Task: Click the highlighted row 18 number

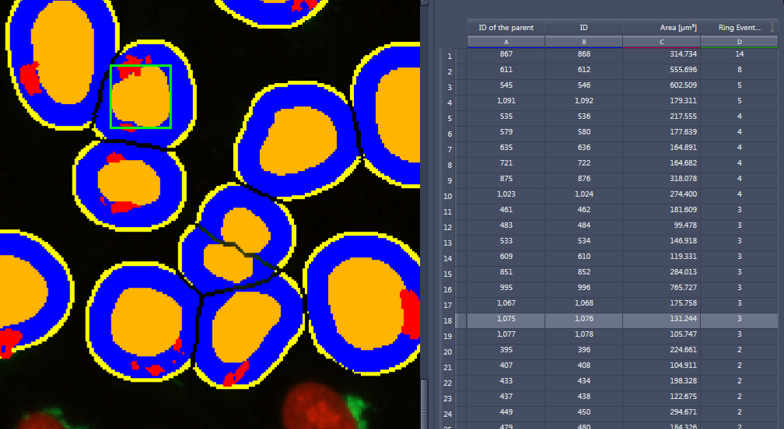Action: pyautogui.click(x=449, y=320)
